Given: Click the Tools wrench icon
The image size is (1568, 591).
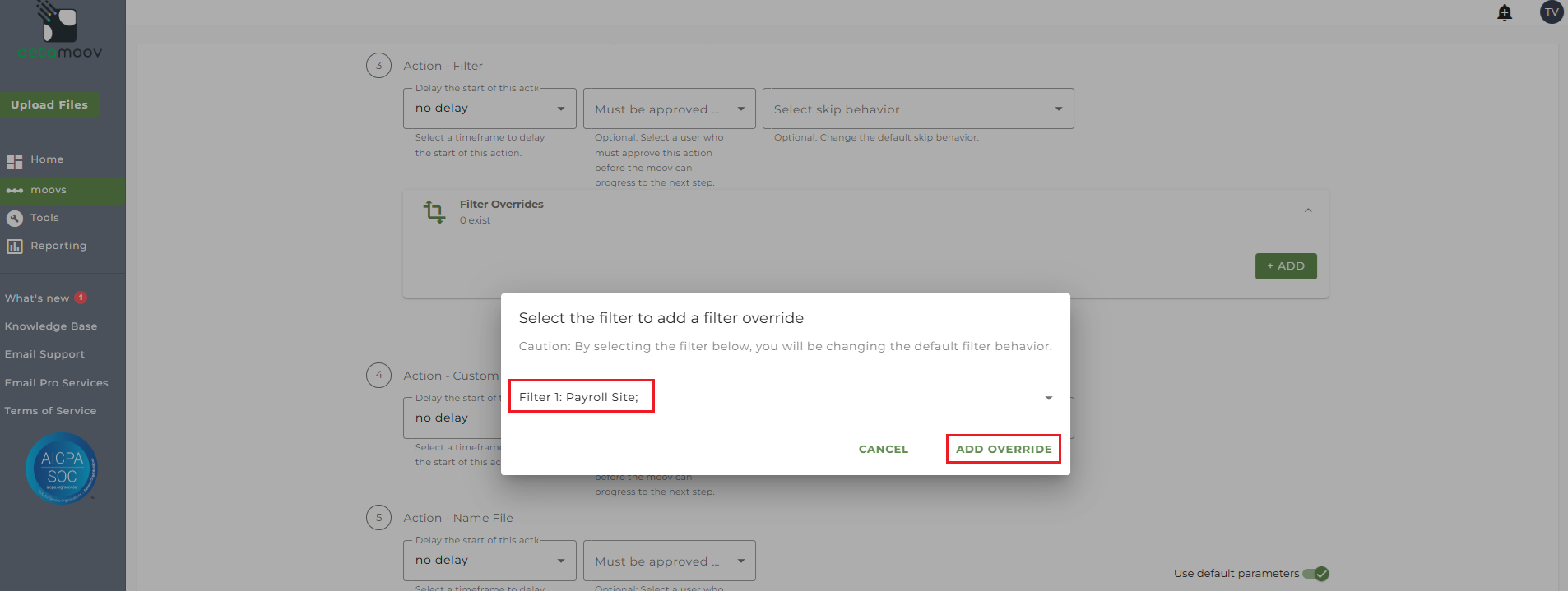Looking at the screenshot, I should point(15,219).
